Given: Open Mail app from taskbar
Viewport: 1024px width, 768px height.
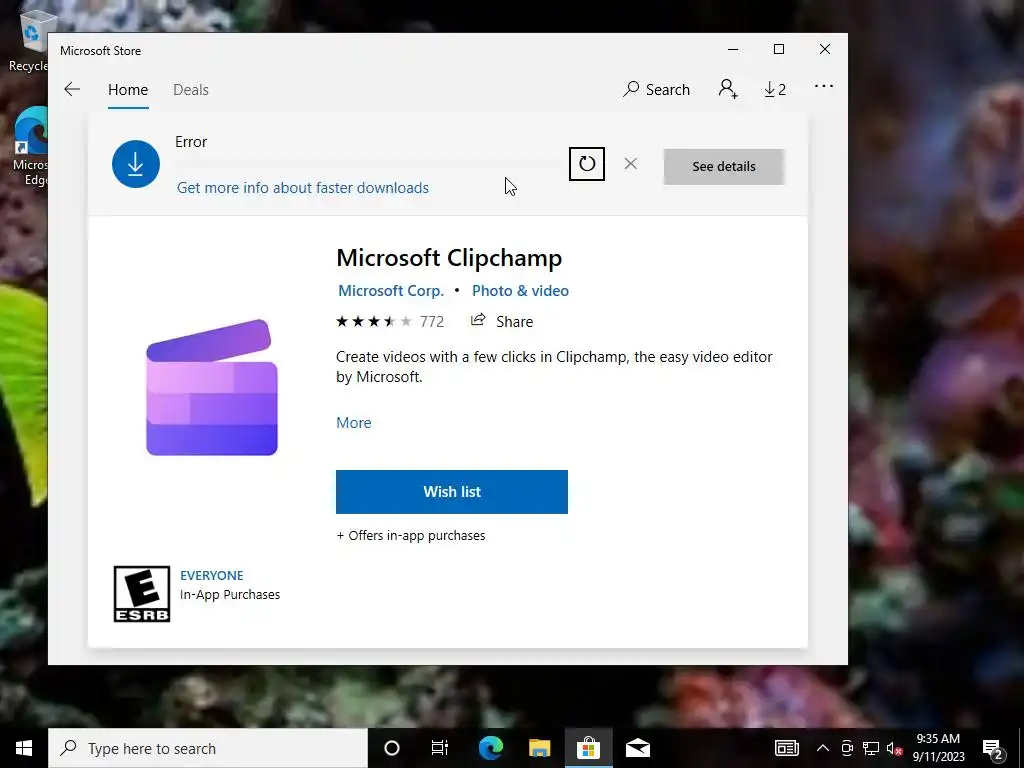Looking at the screenshot, I should (x=637, y=748).
